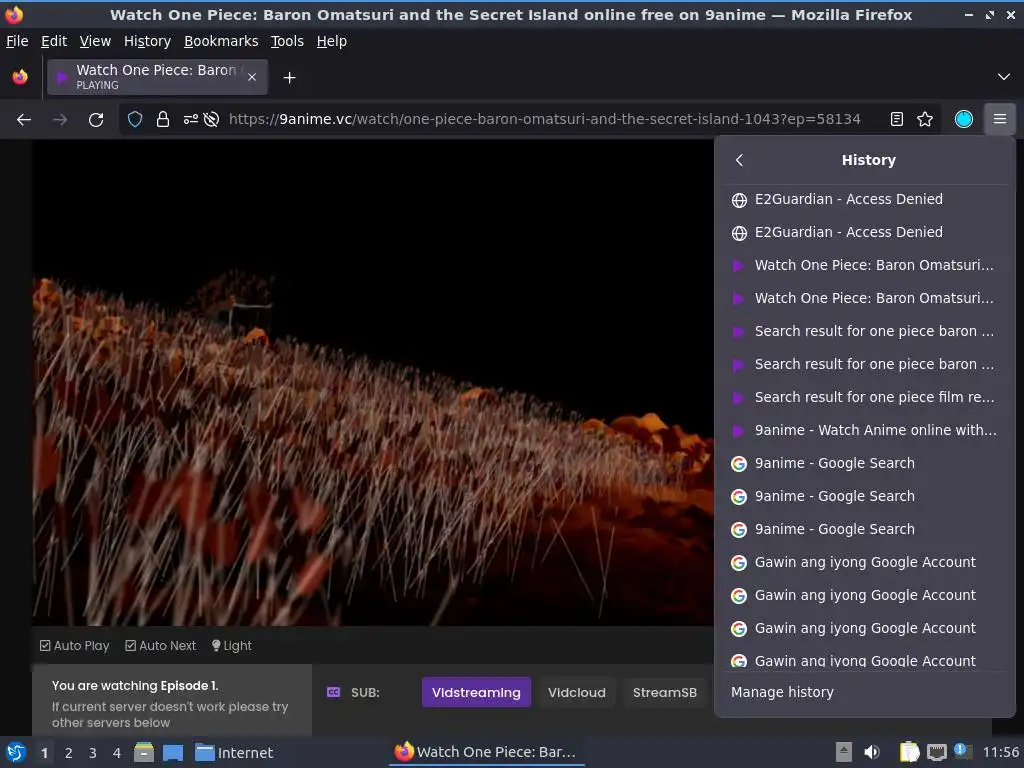Viewport: 1024px width, 768px height.
Task: Open second Watch One Piece: Baron Omatsuri history entry
Action: (x=865, y=298)
